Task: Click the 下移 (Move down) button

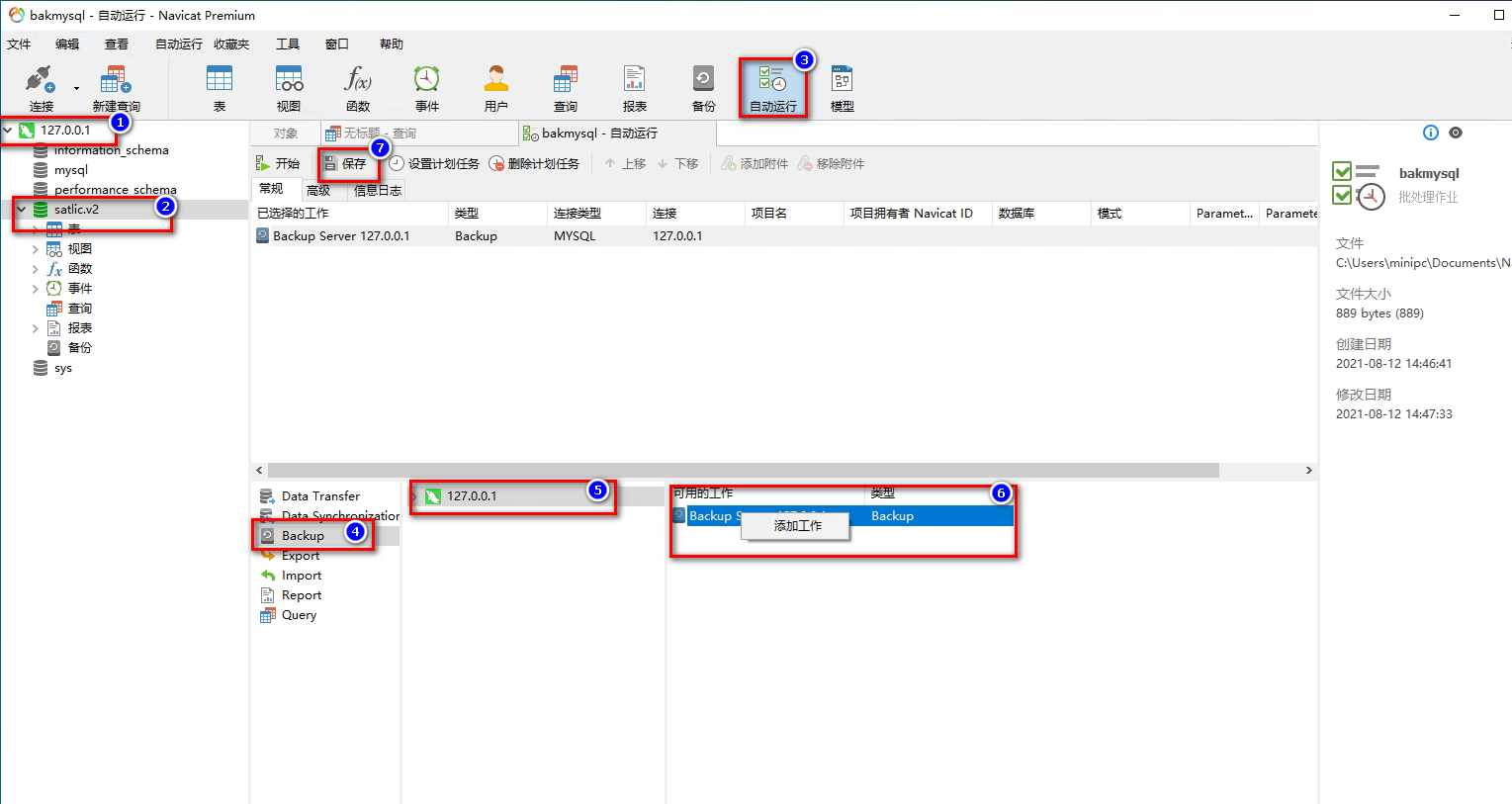Action: [x=677, y=163]
